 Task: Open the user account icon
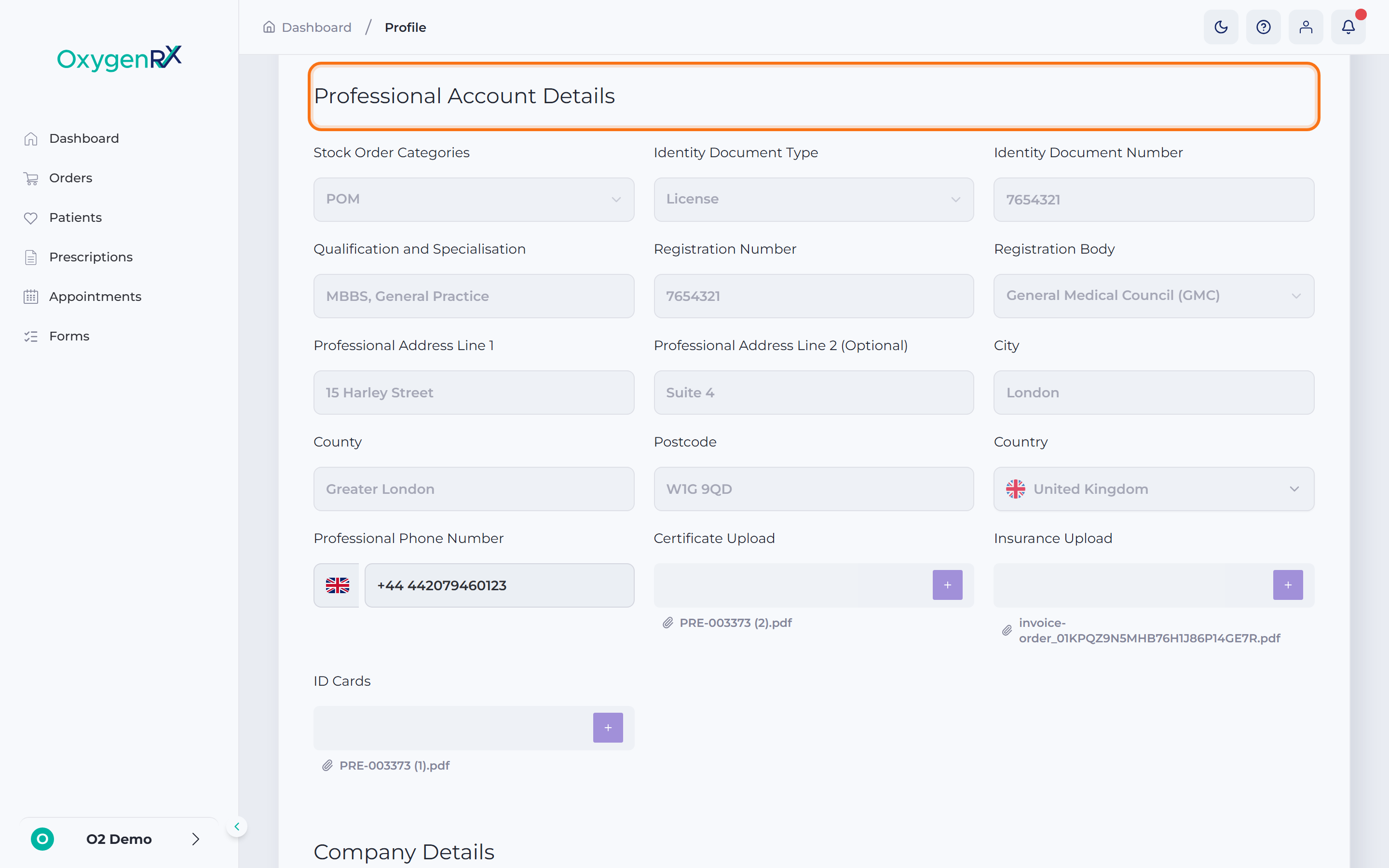[x=1306, y=27]
